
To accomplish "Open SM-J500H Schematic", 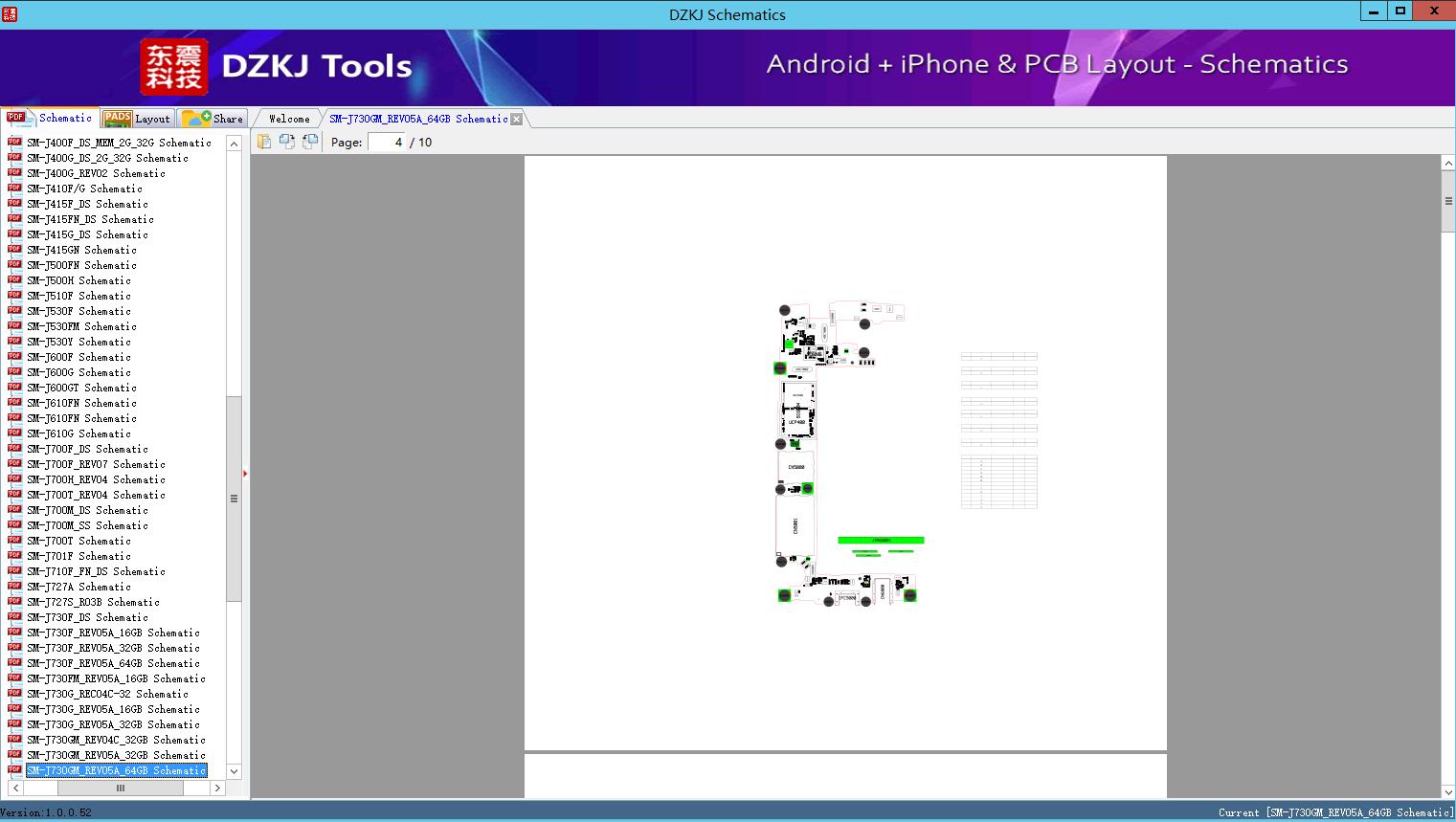I will coord(78,280).
